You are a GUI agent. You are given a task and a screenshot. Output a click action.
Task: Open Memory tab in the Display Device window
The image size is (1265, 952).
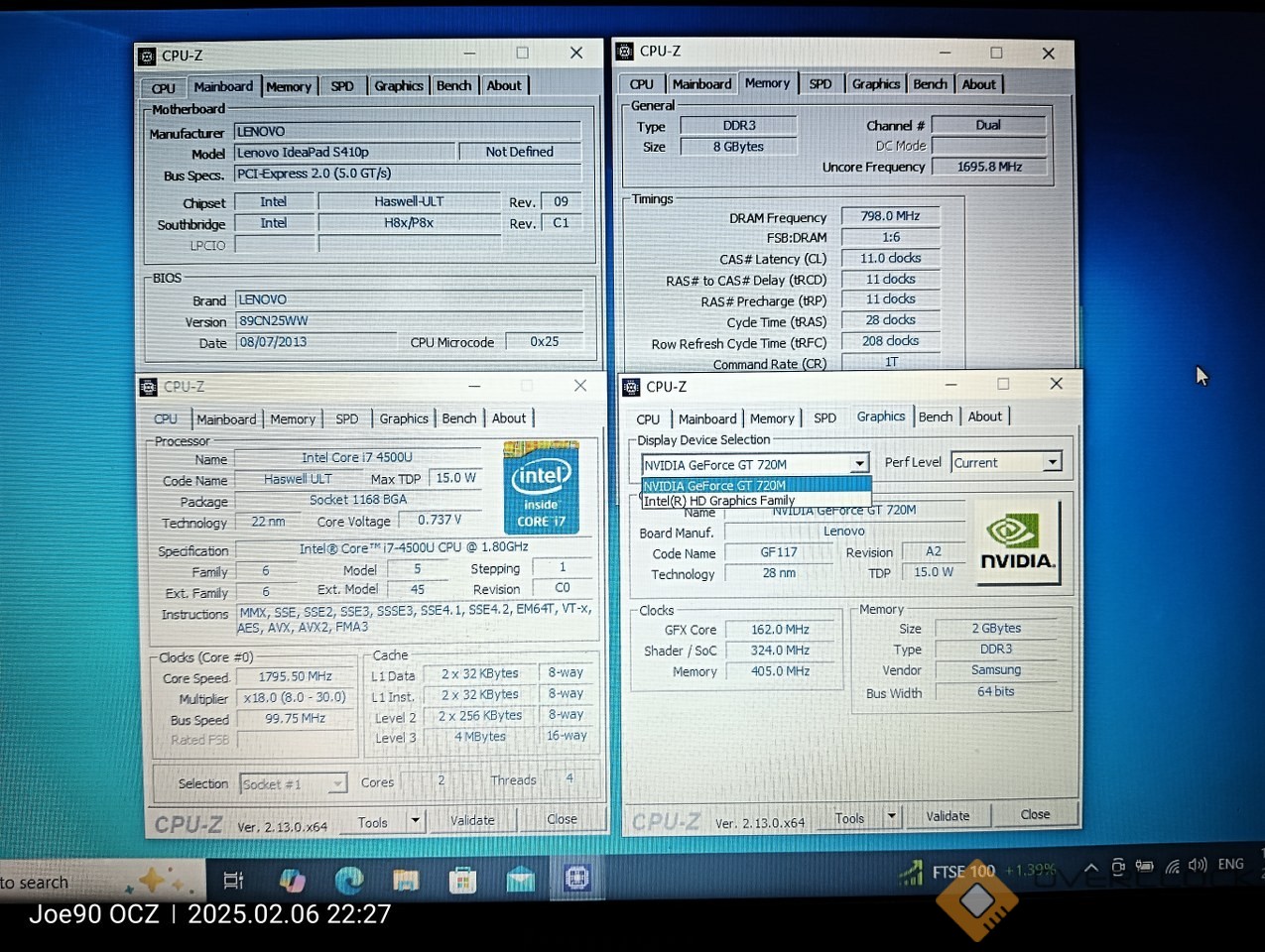(772, 418)
